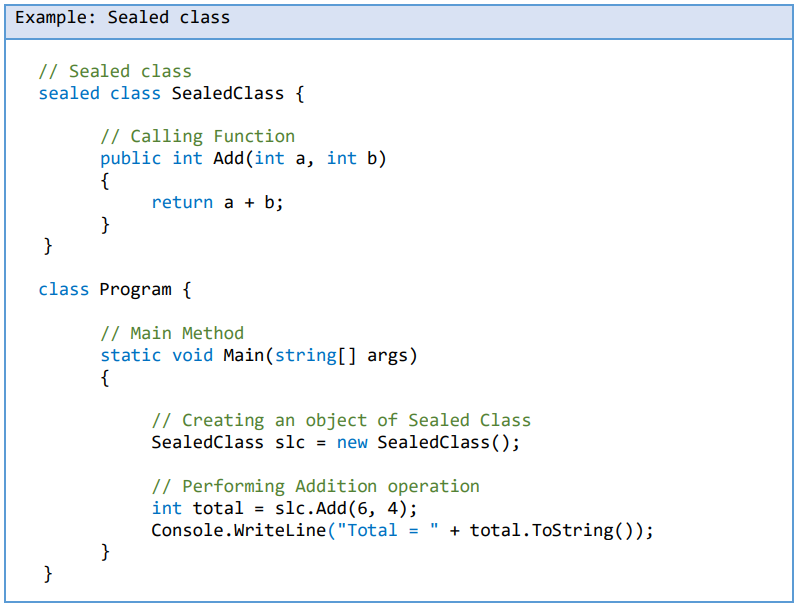This screenshot has height=608, width=798.
Task: Select the "// Main Method" comment
Action: (171, 333)
